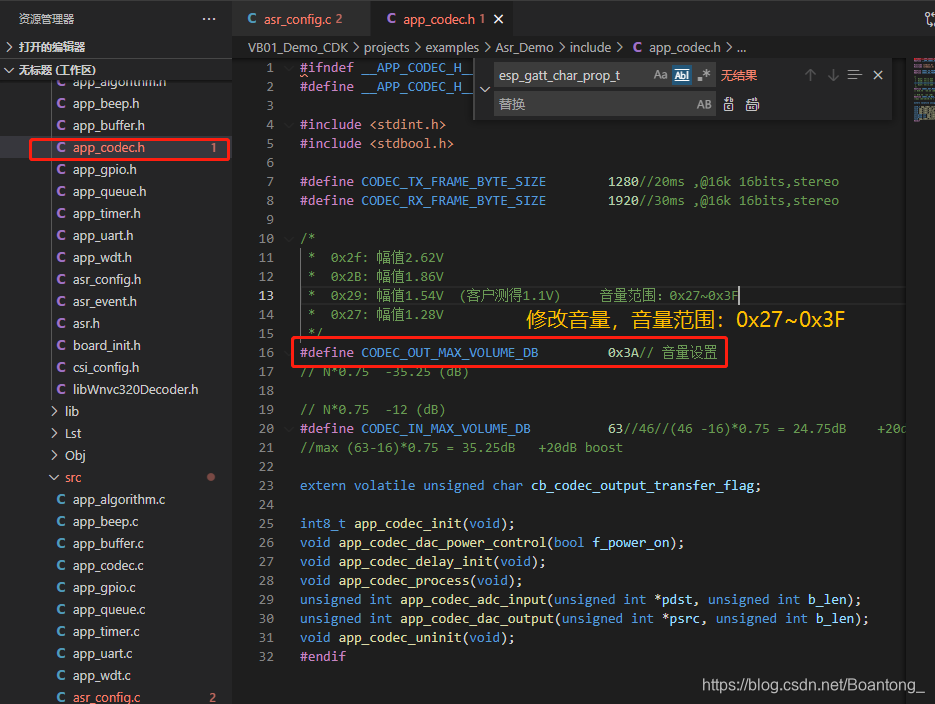Open app_buffer.h in explorer
This screenshot has height=704, width=935.
(x=109, y=126)
